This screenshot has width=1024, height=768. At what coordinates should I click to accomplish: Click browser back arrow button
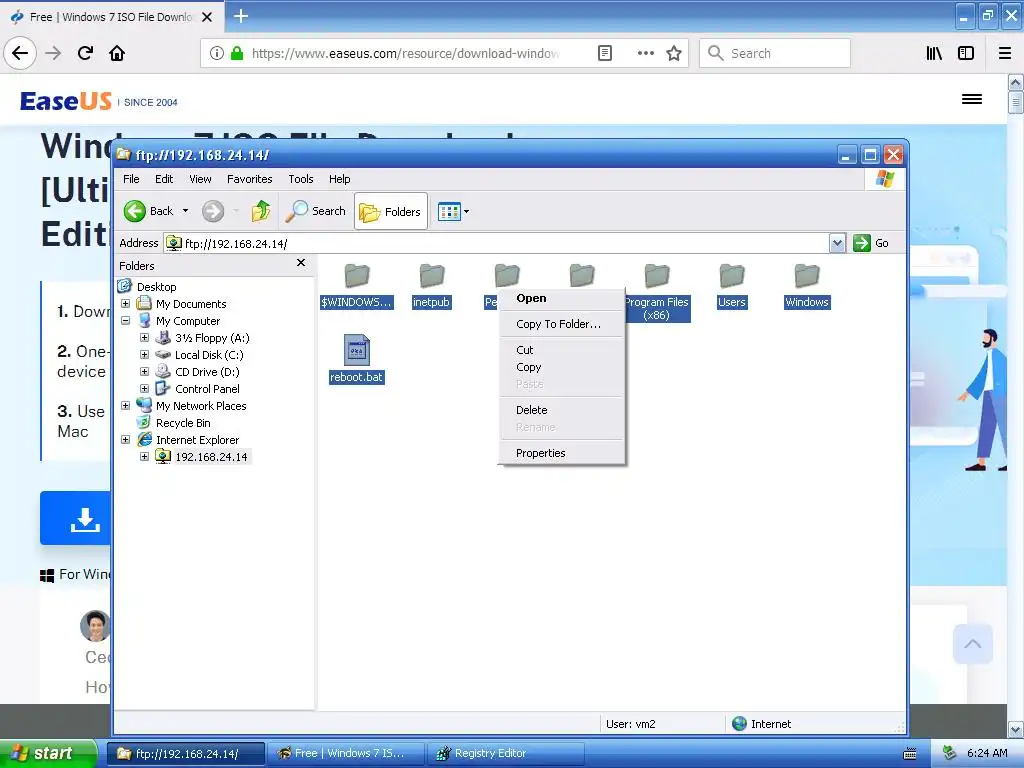pyautogui.click(x=20, y=53)
